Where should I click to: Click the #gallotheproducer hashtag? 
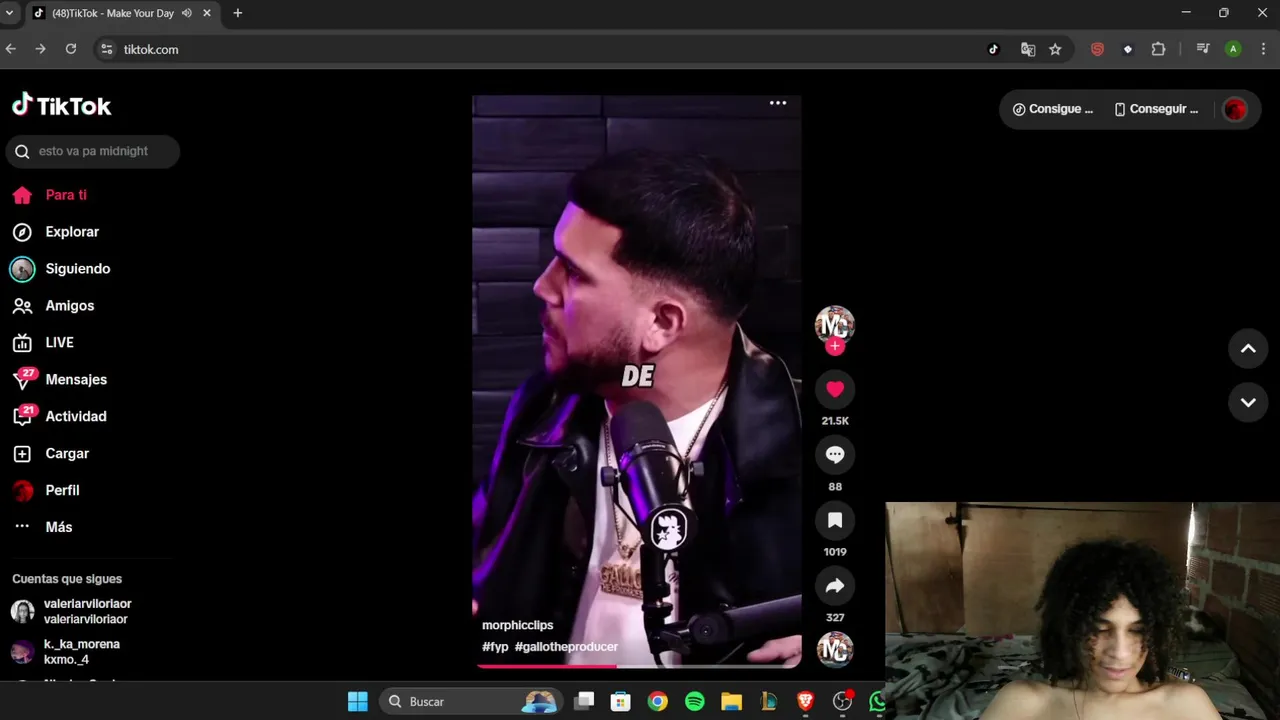click(566, 647)
